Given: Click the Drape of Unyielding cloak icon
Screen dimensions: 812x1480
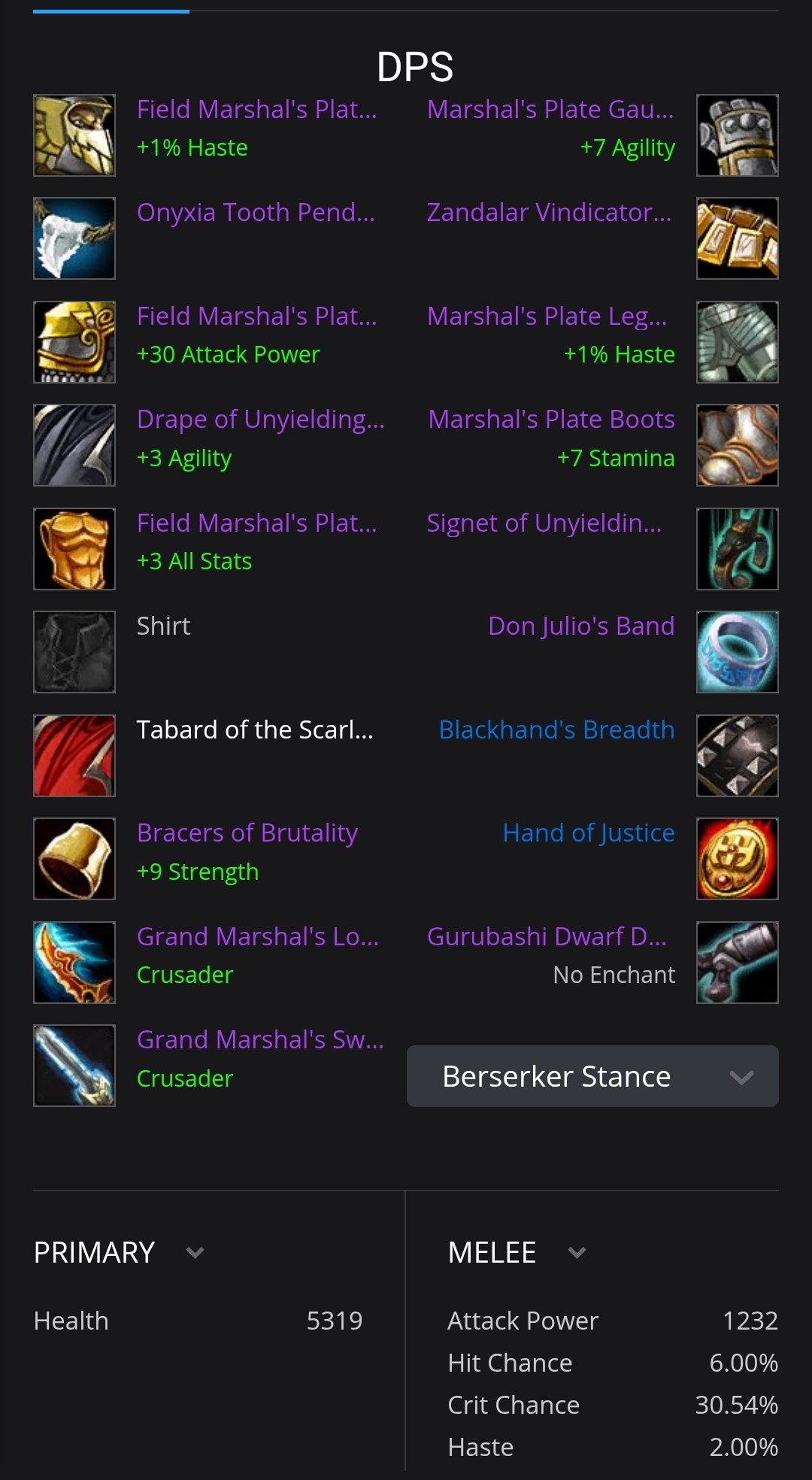Looking at the screenshot, I should point(74,445).
